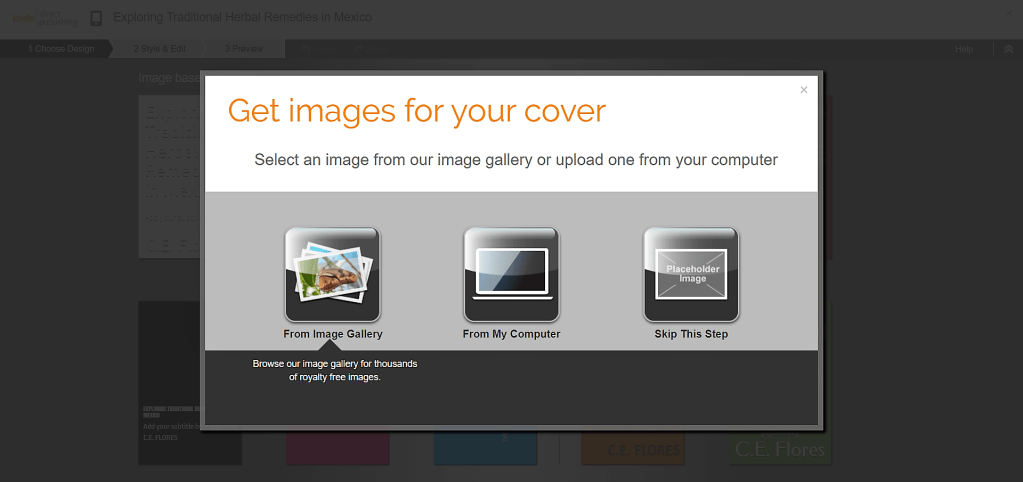
Task: Open the Help link in the toolbar
Action: pyautogui.click(x=964, y=49)
